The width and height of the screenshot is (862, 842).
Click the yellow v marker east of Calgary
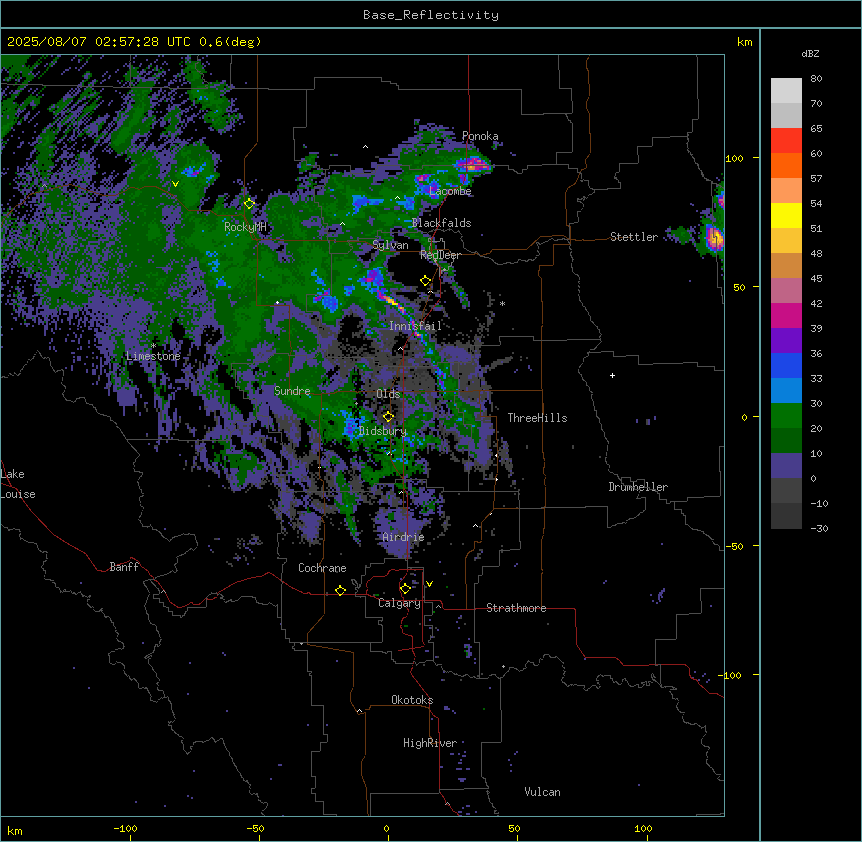point(429,584)
